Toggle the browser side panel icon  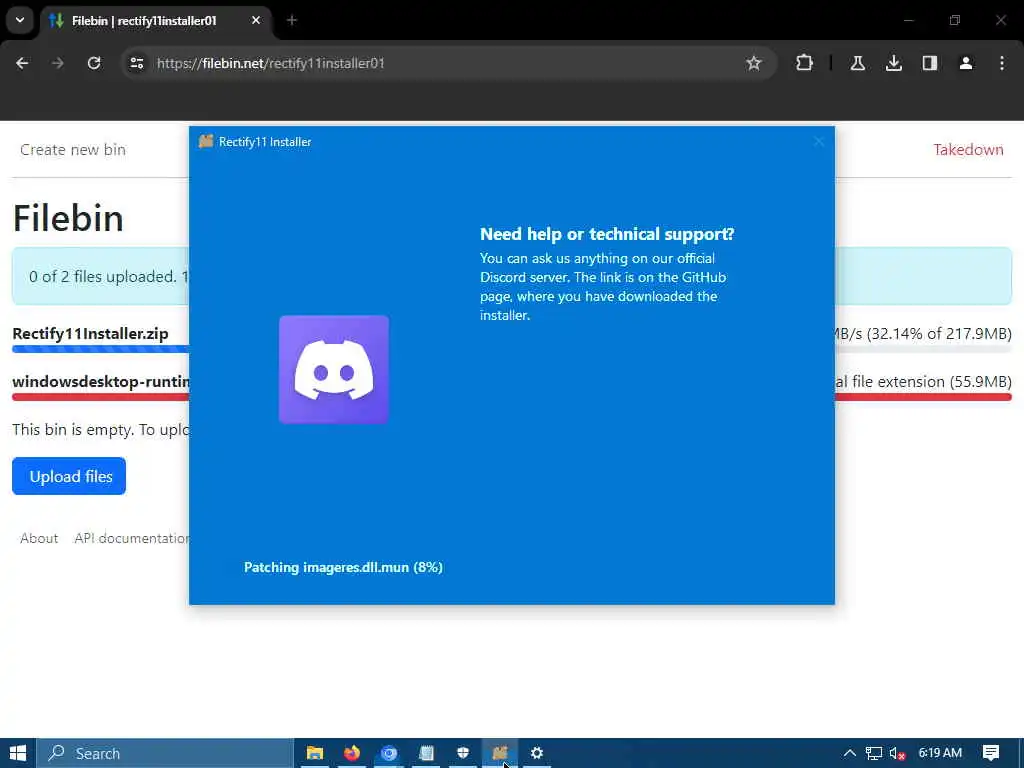(930, 63)
